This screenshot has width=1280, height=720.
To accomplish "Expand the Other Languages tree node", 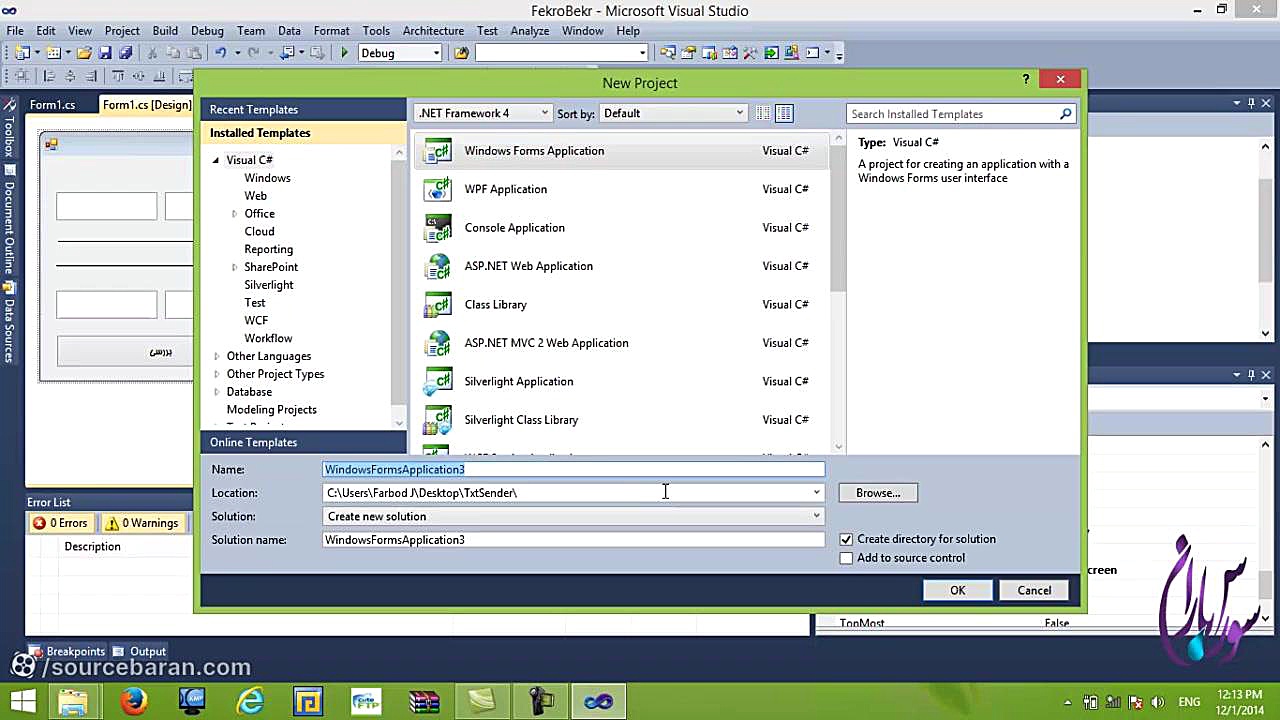I will tap(216, 356).
